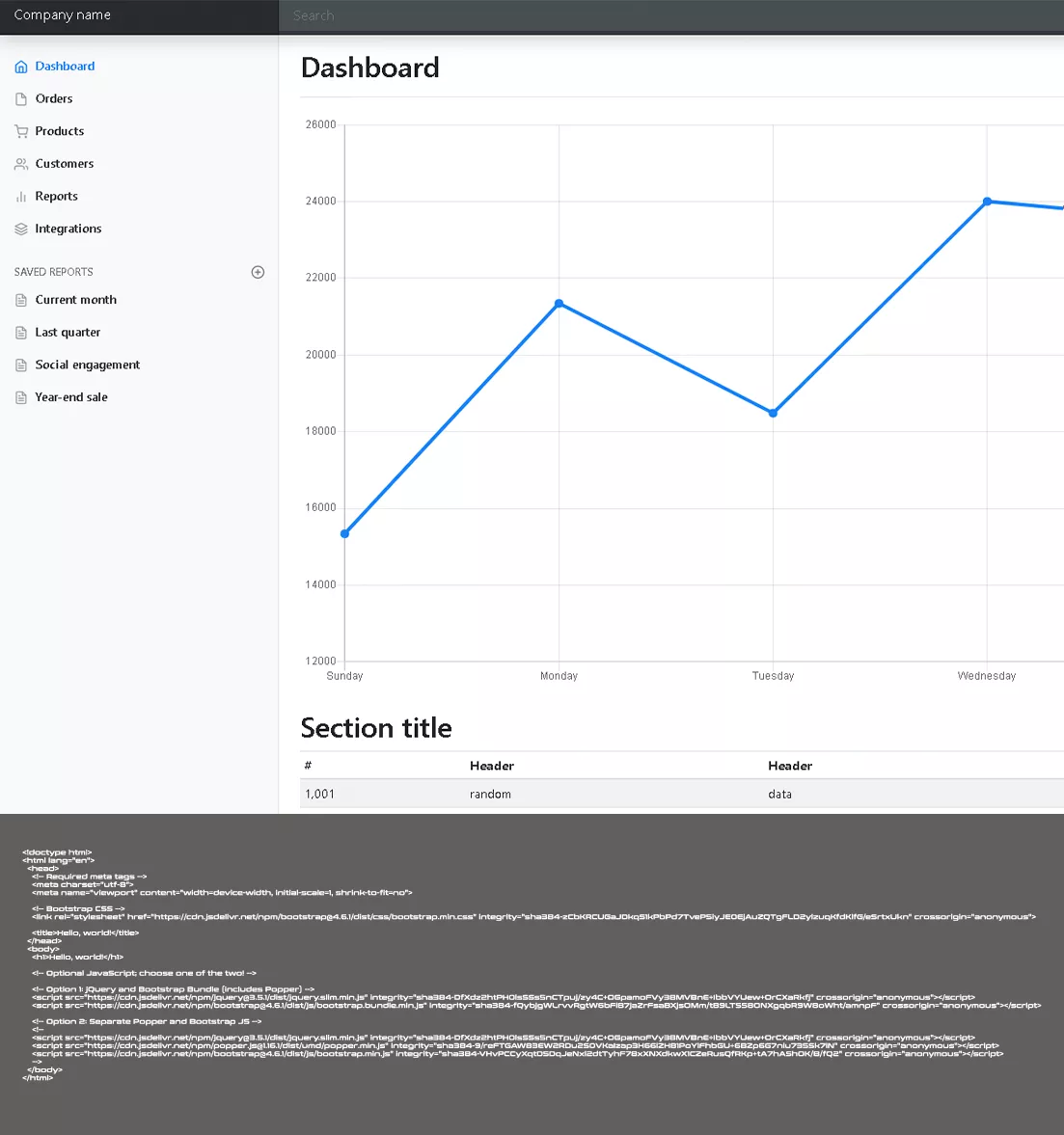Click document icon beside Last quarter

pyautogui.click(x=21, y=333)
